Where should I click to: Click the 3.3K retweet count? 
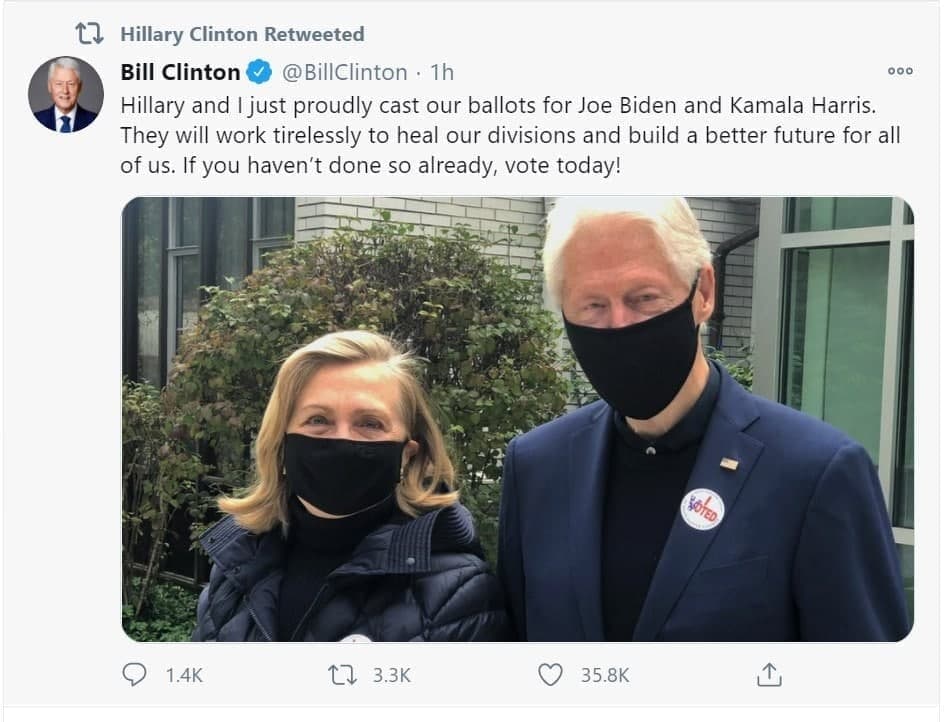(391, 676)
